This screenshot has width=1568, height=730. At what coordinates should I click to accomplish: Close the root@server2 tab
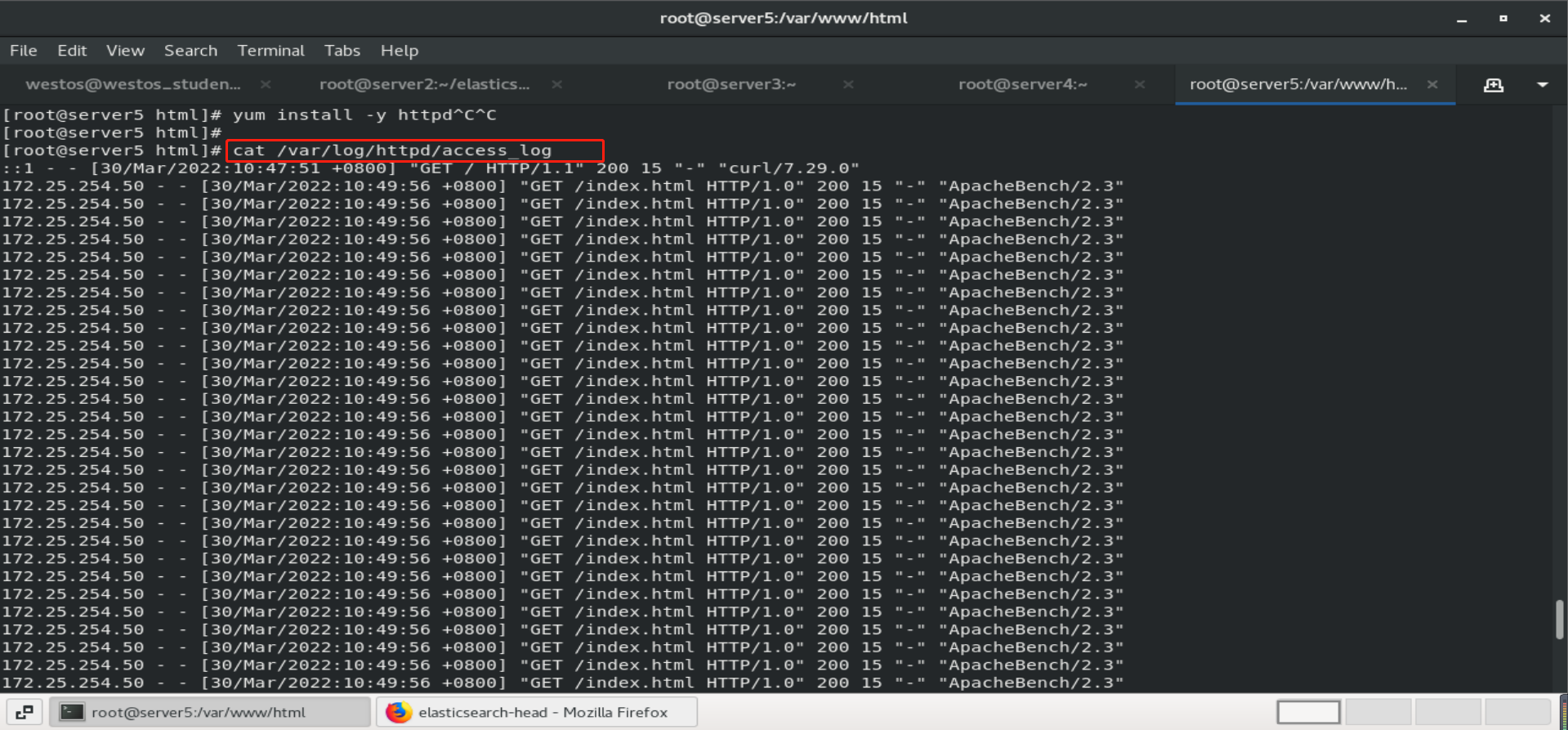556,84
